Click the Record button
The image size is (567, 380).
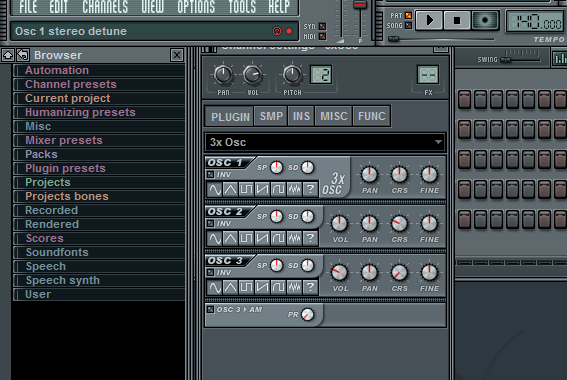485,20
